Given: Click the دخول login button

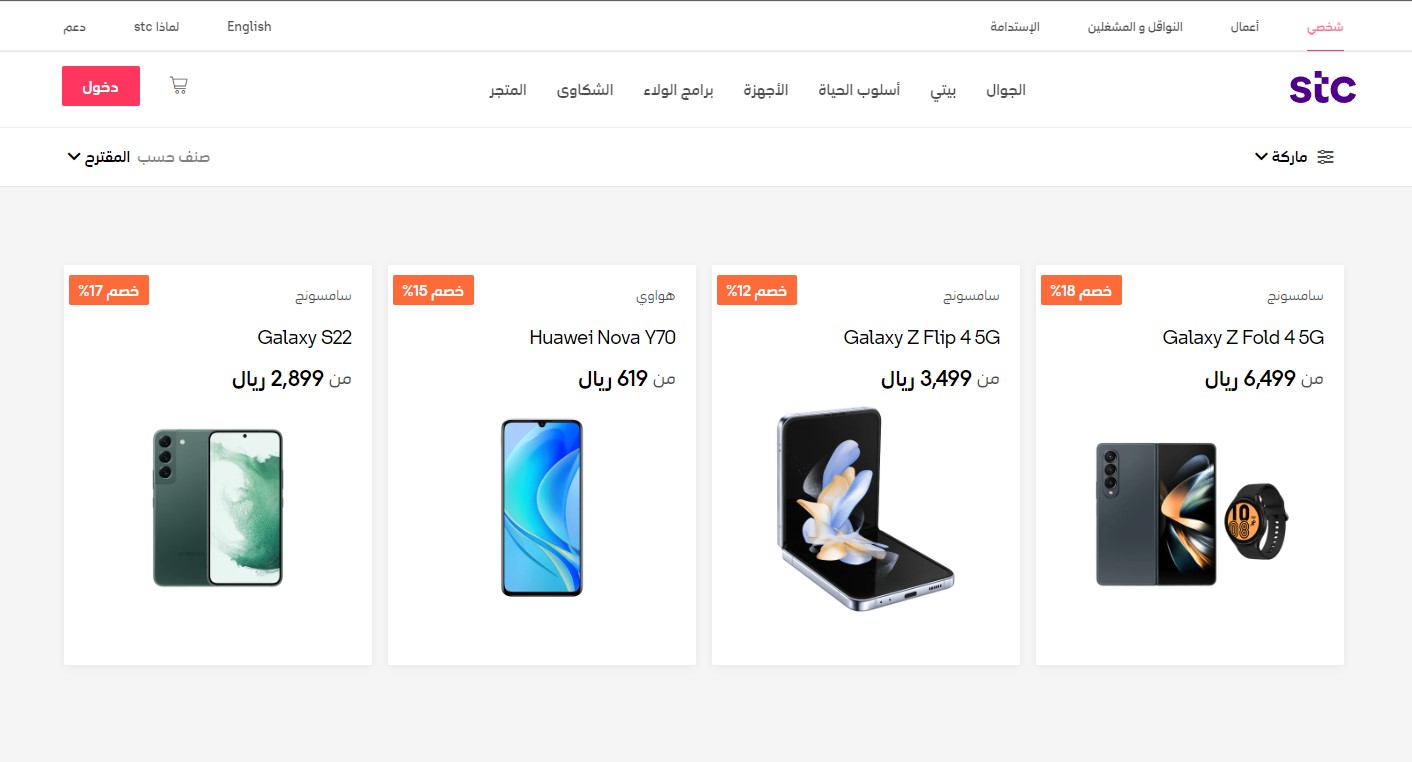Looking at the screenshot, I should [101, 86].
